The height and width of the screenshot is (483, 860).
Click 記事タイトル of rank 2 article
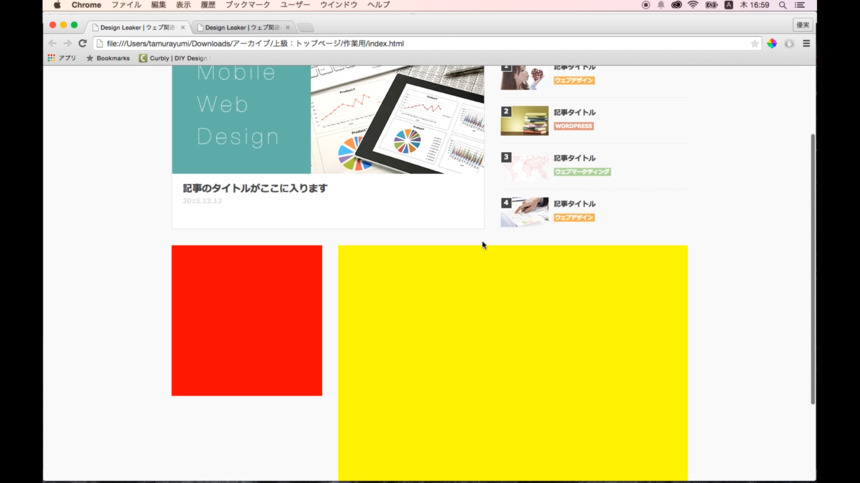(x=574, y=112)
